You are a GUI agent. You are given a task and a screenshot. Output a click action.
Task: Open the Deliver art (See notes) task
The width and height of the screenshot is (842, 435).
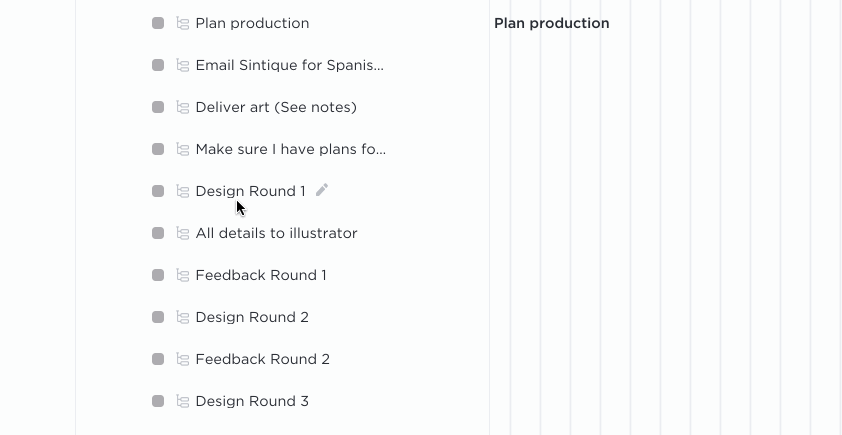point(276,107)
